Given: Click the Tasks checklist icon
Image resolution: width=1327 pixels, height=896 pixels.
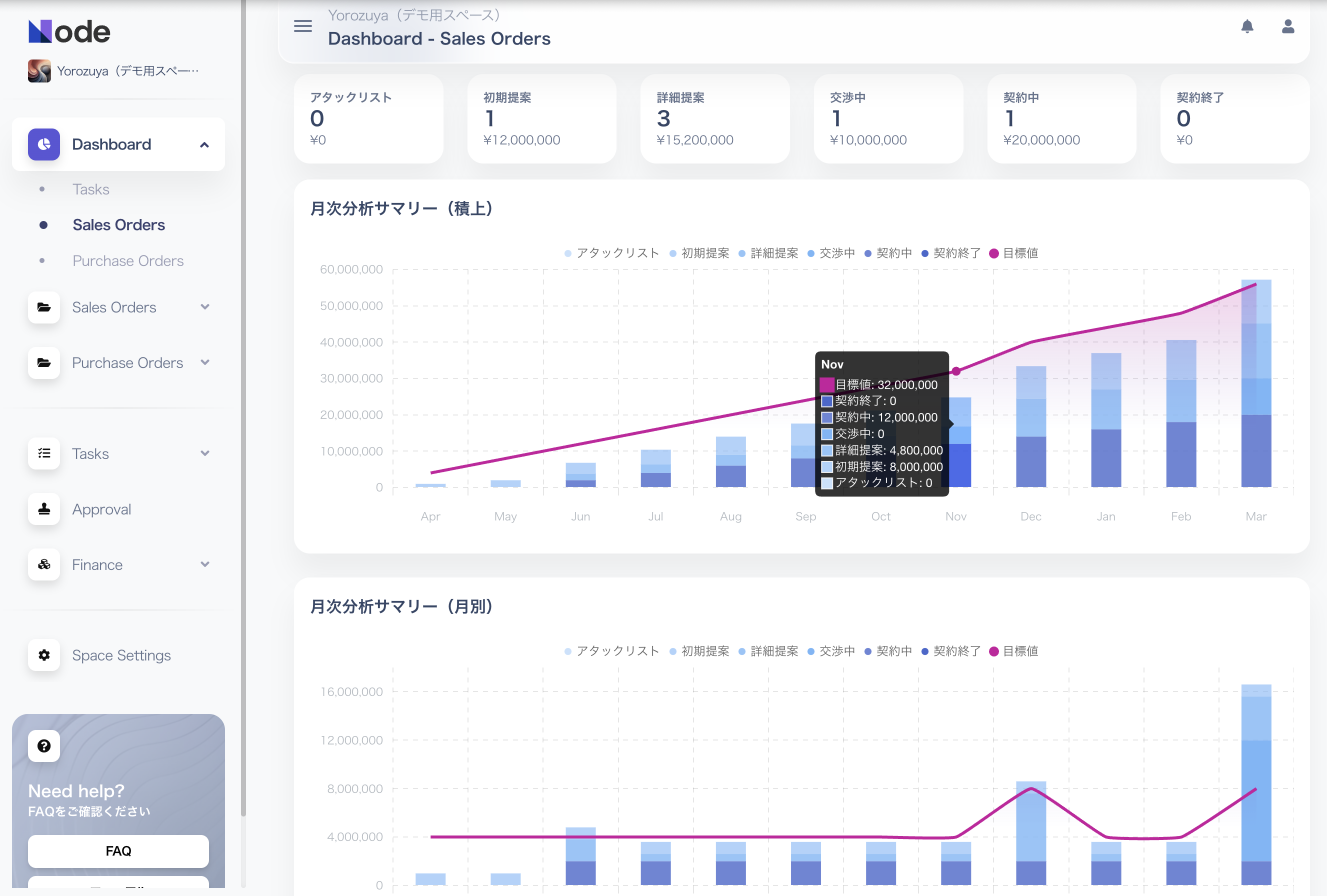Looking at the screenshot, I should [x=44, y=453].
